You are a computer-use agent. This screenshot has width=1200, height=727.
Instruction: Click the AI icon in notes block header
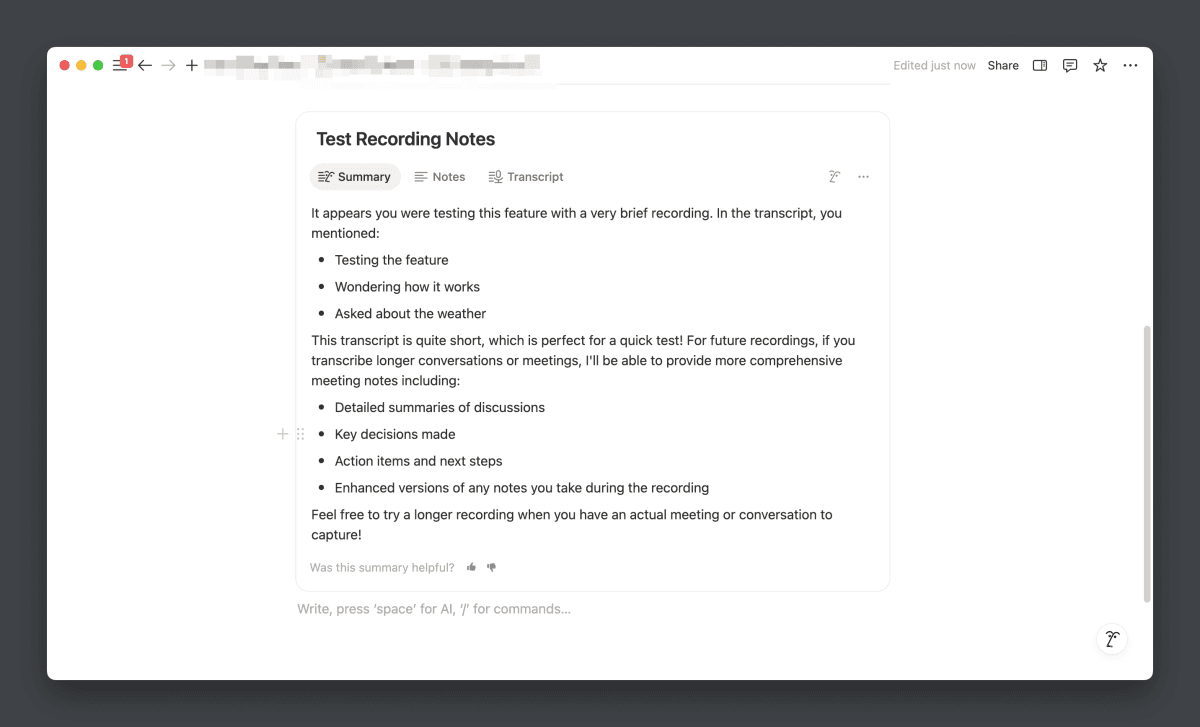click(835, 177)
